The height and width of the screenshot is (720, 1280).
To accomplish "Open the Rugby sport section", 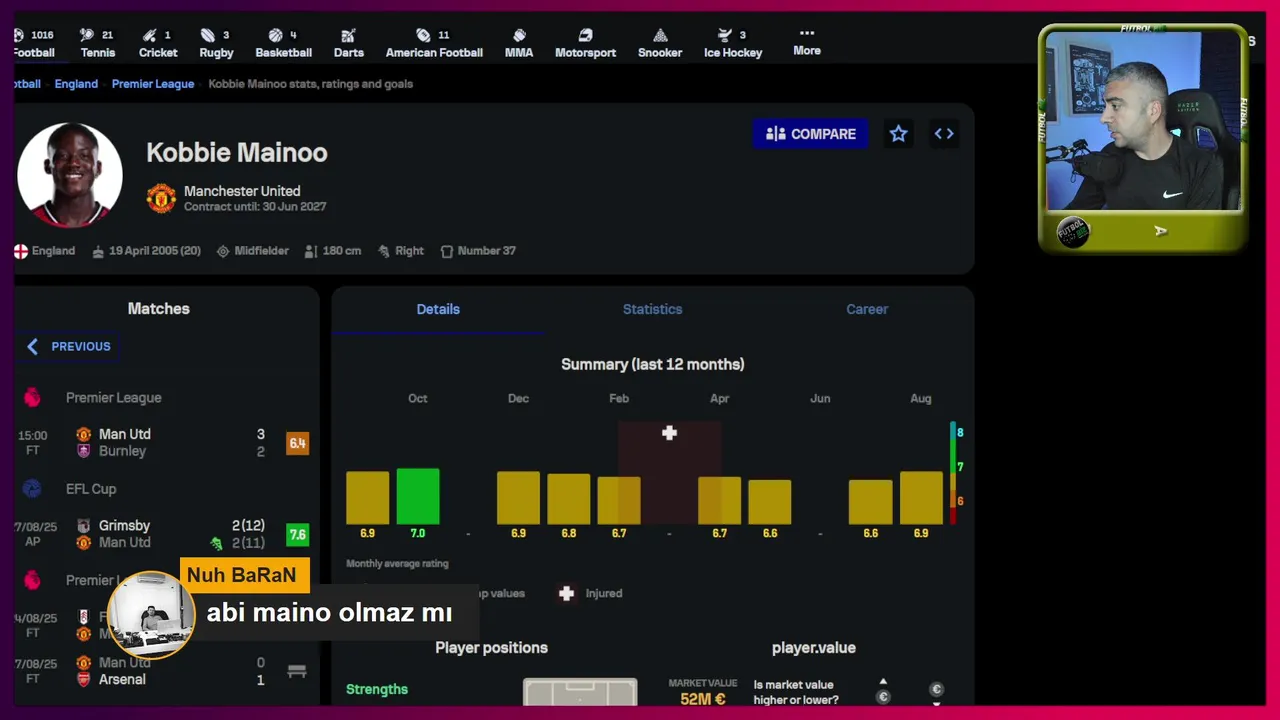I will click(216, 43).
